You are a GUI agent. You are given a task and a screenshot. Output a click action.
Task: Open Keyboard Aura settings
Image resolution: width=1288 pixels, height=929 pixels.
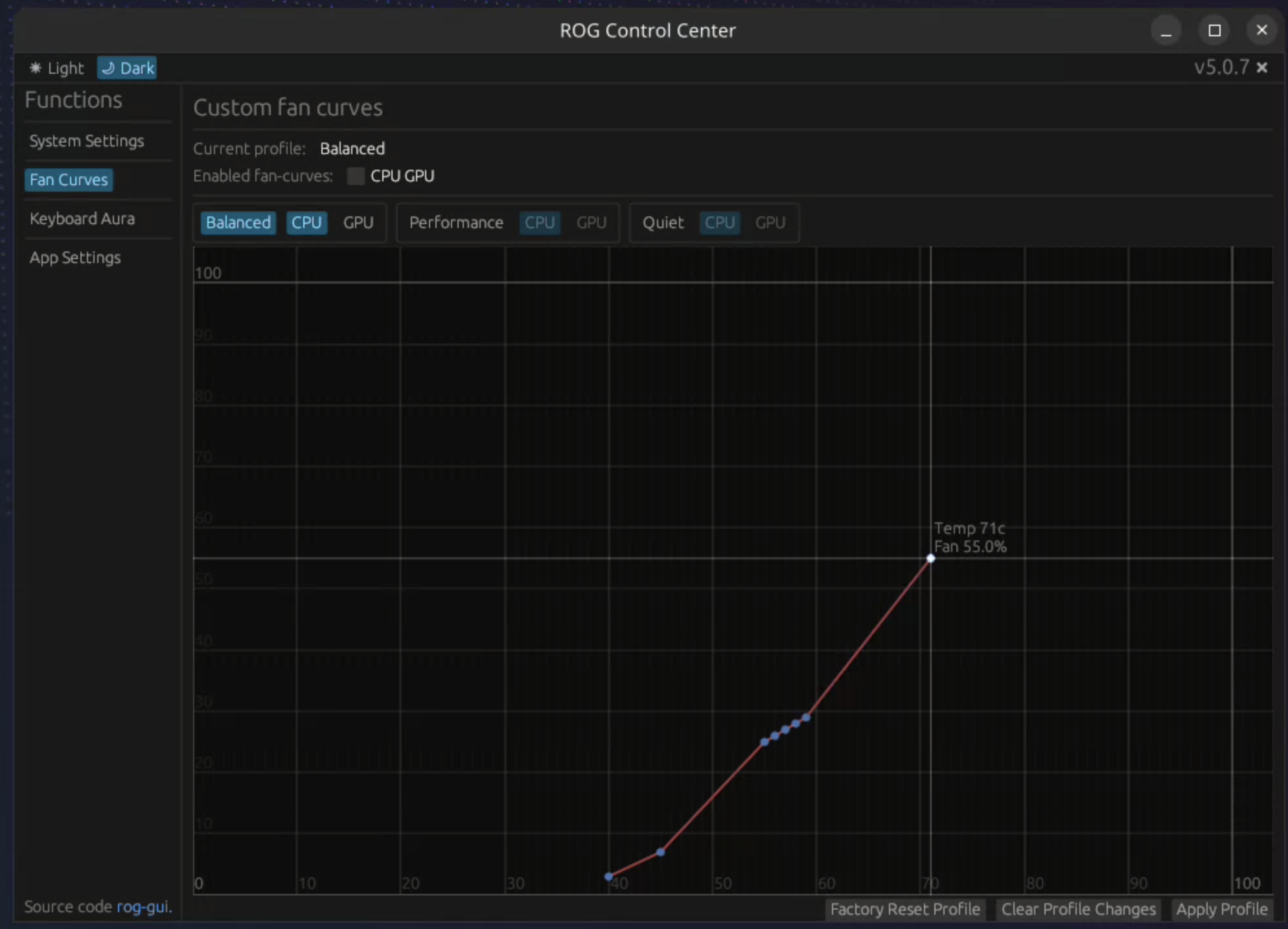tap(82, 219)
